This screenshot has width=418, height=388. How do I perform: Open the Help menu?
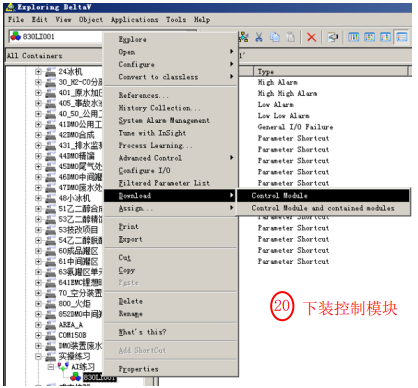[x=202, y=20]
